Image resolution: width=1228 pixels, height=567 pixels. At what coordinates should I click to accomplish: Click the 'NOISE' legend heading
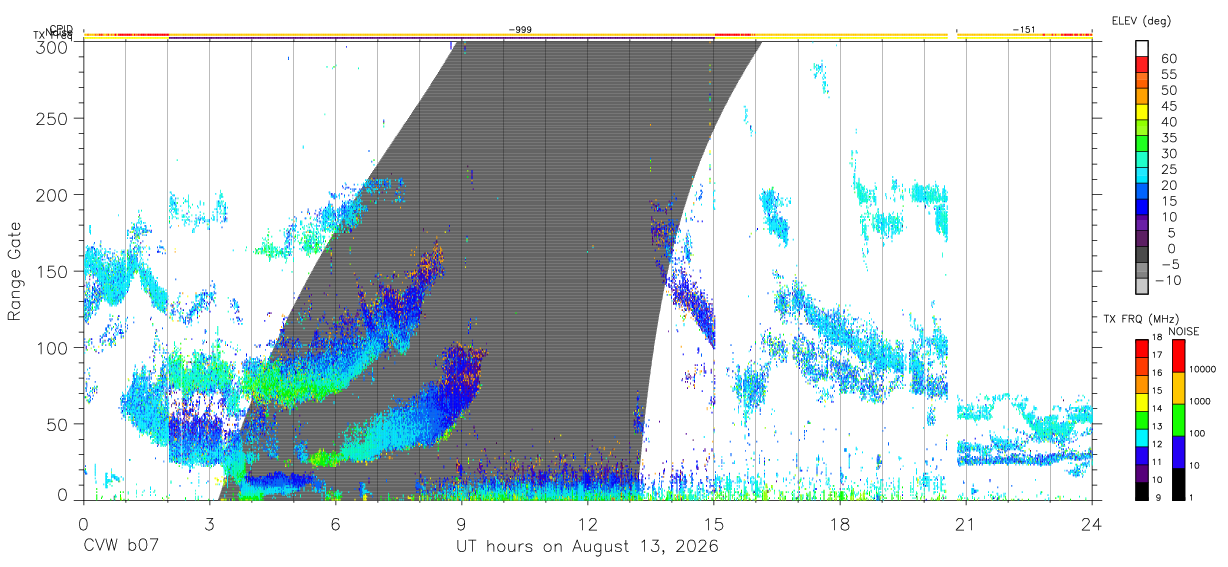1184,331
